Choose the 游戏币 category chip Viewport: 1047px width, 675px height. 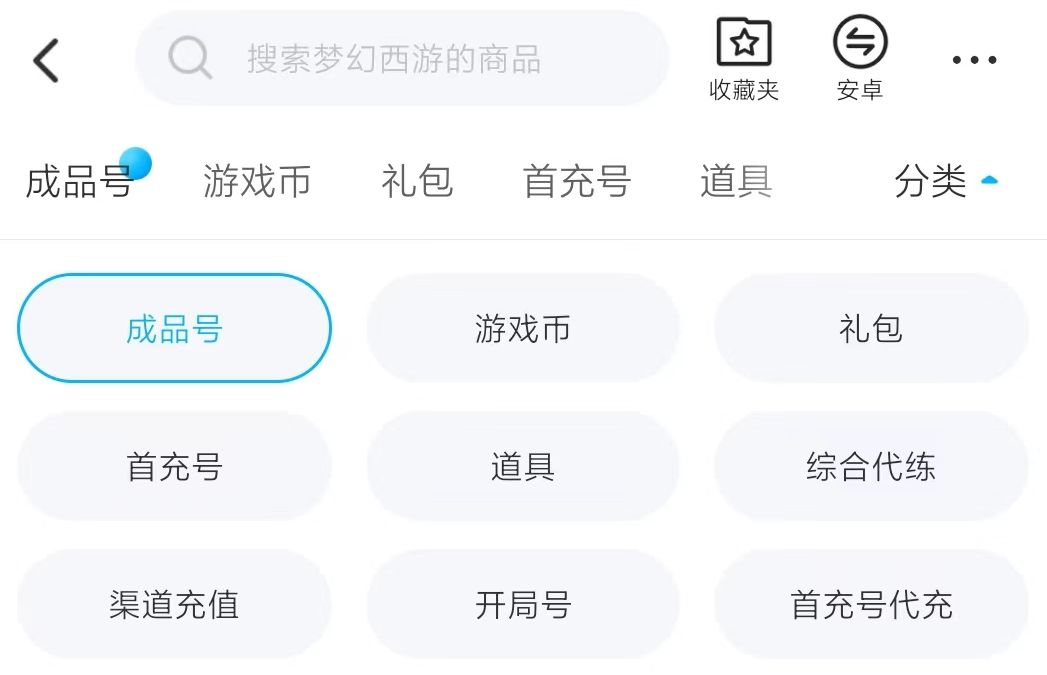(x=522, y=328)
